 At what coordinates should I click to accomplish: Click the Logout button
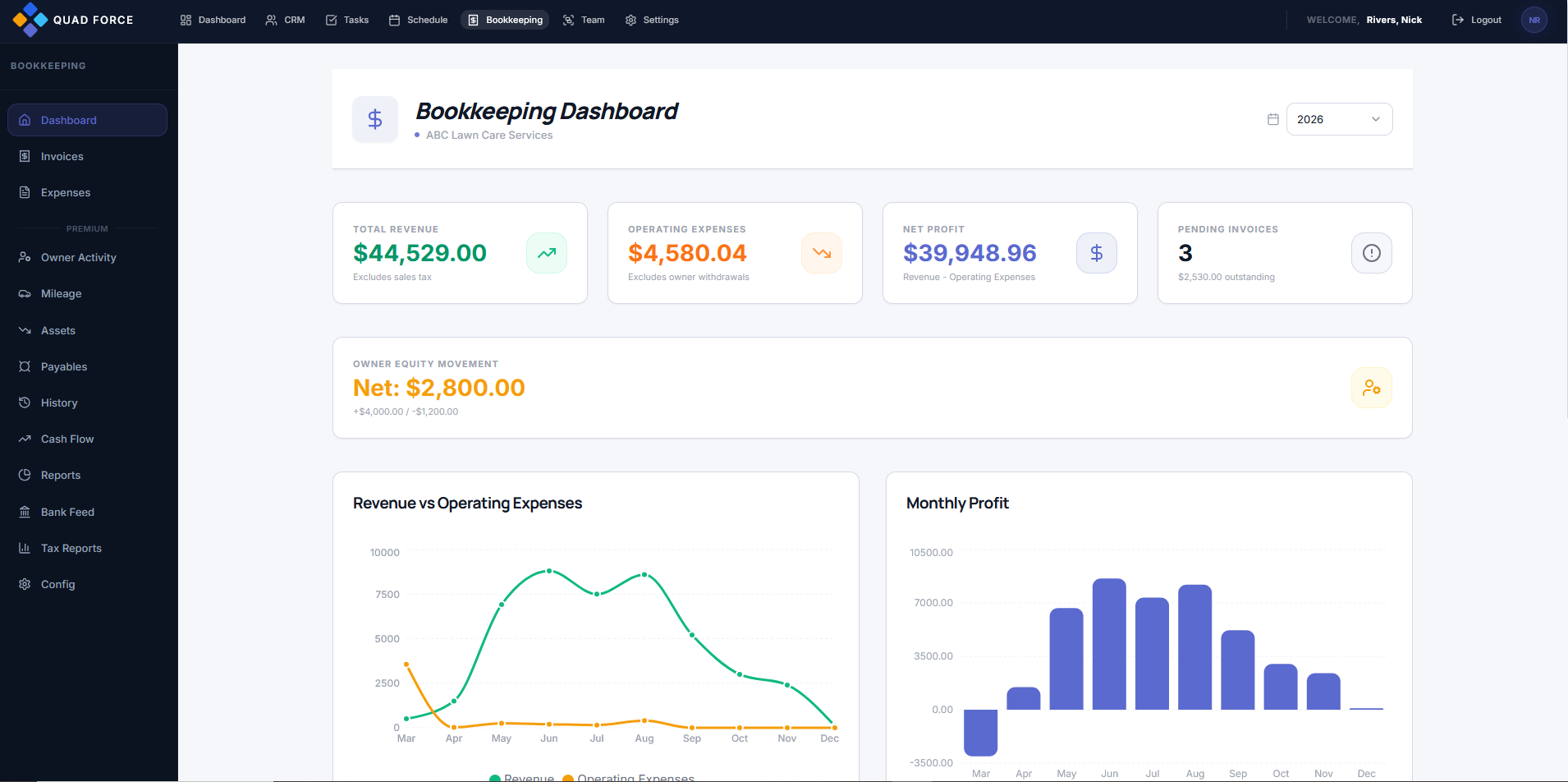point(1477,20)
